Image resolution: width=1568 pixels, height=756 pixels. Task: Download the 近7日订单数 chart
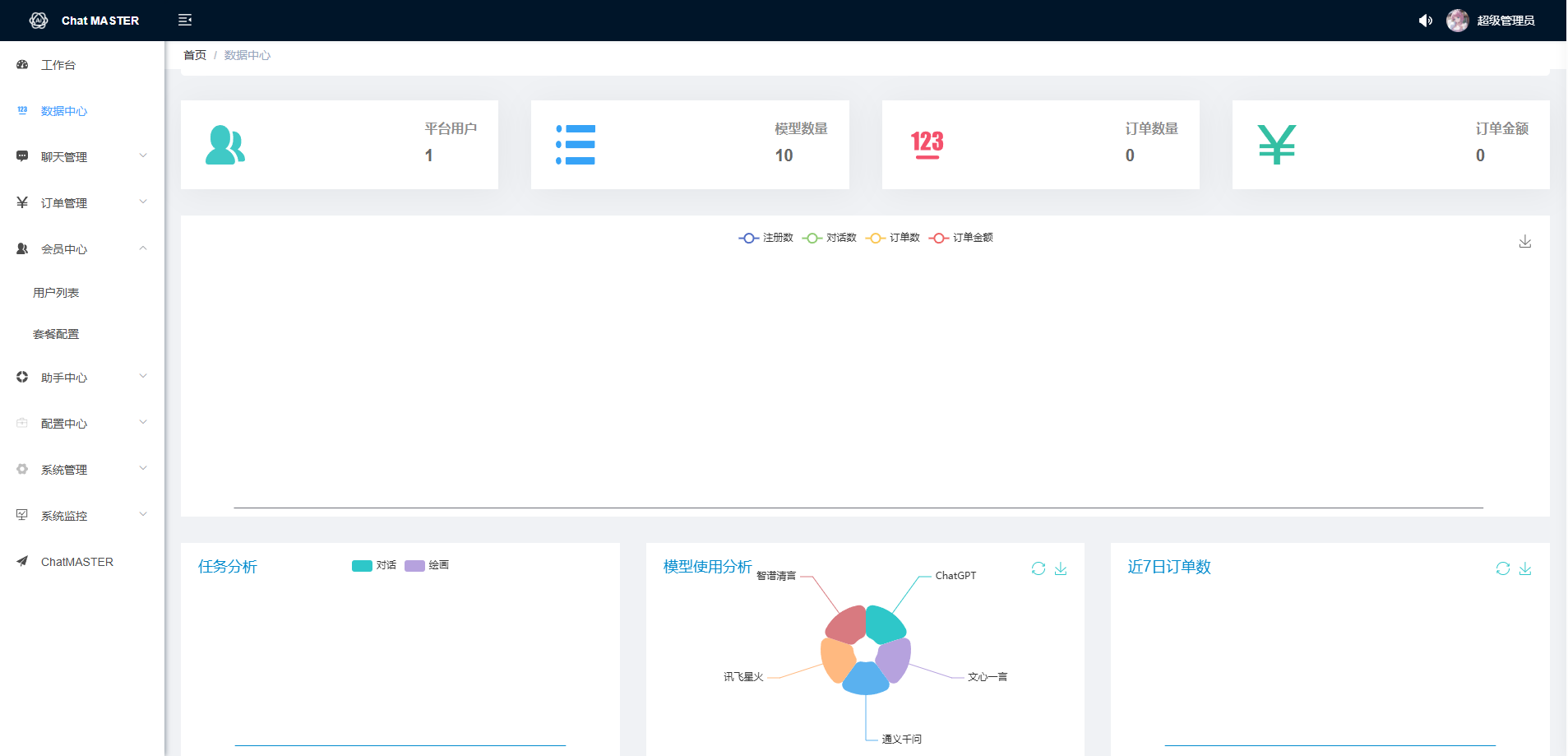(x=1525, y=568)
